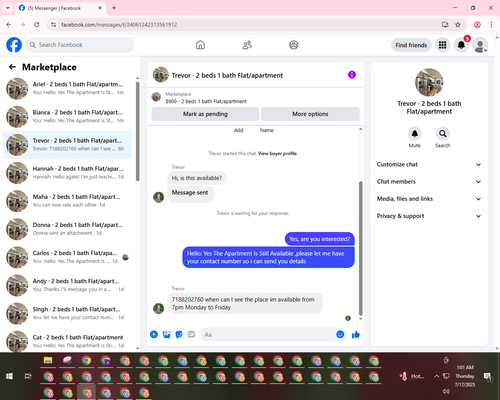This screenshot has width=500, height=400.
Task: Click the chat messages scrollbar
Action: tap(360, 248)
